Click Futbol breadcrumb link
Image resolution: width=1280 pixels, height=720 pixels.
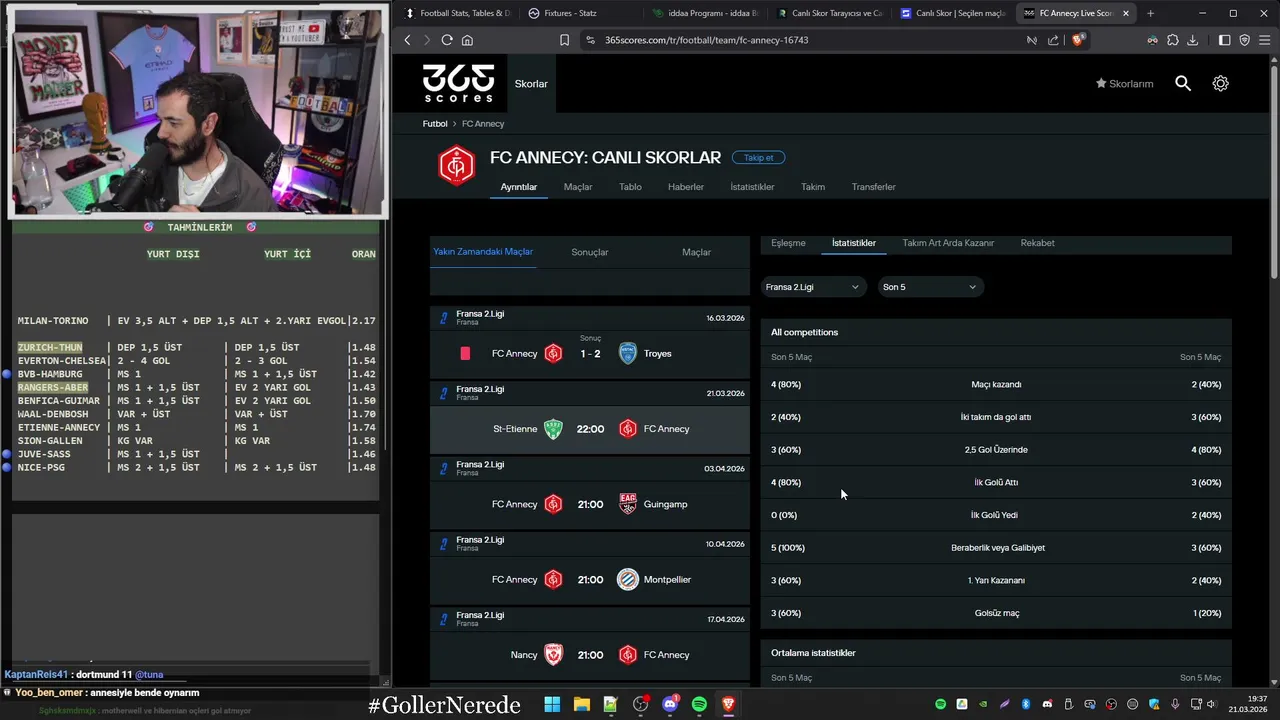coord(435,124)
